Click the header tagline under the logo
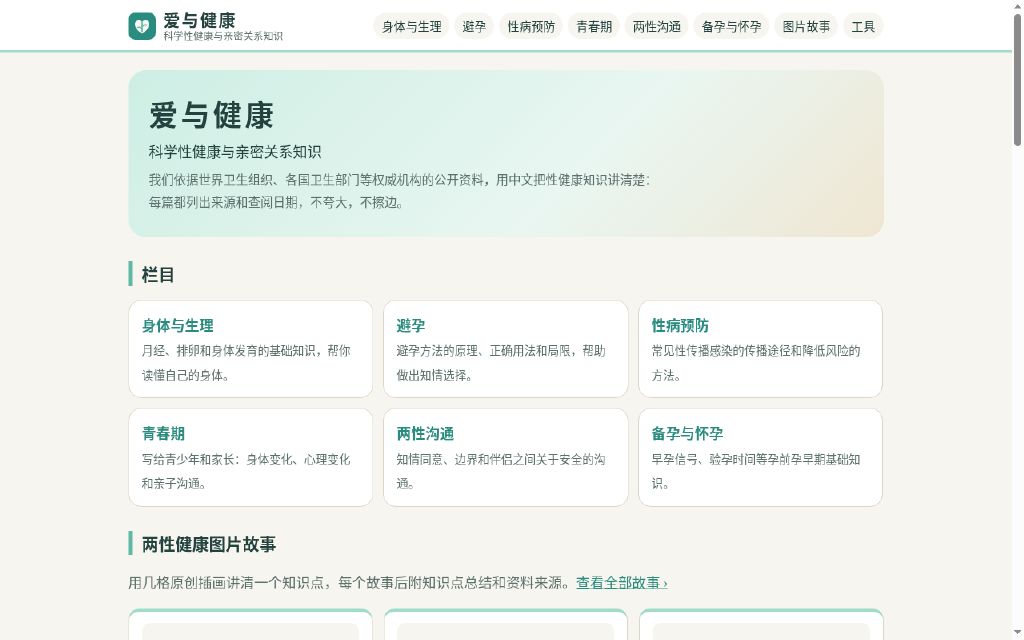The image size is (1024, 640). tap(223, 36)
